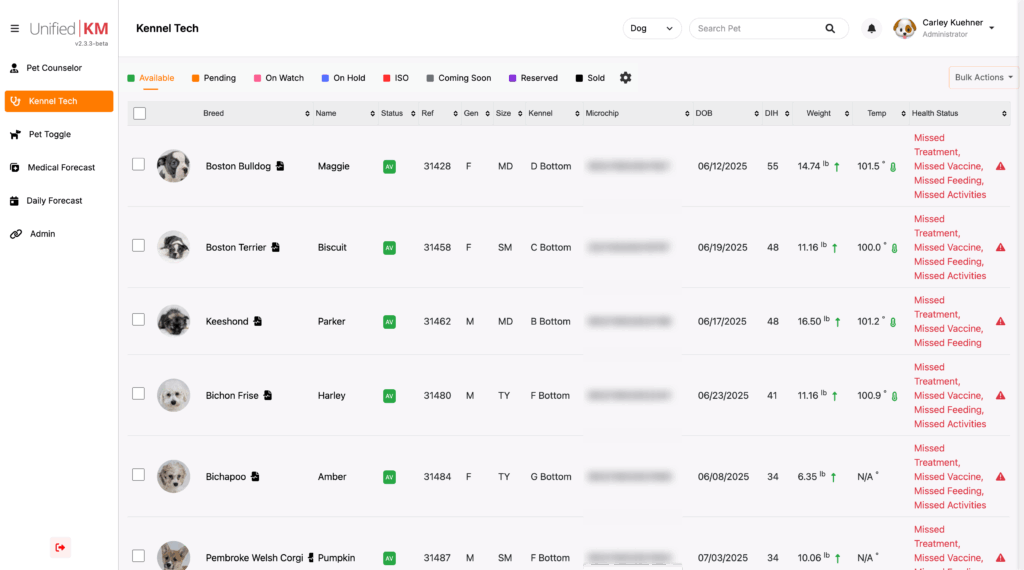The height and width of the screenshot is (570, 1024).
Task: Open the Kennel Tech sidebar item
Action: click(59, 101)
